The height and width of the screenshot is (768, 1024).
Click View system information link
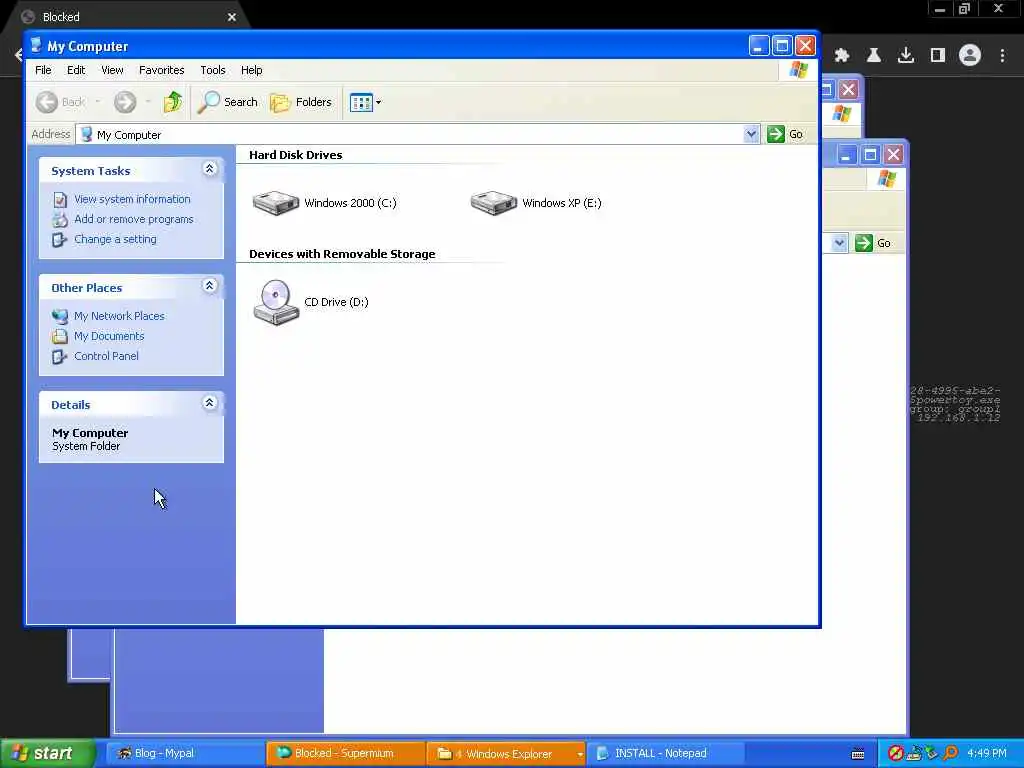[x=133, y=199]
